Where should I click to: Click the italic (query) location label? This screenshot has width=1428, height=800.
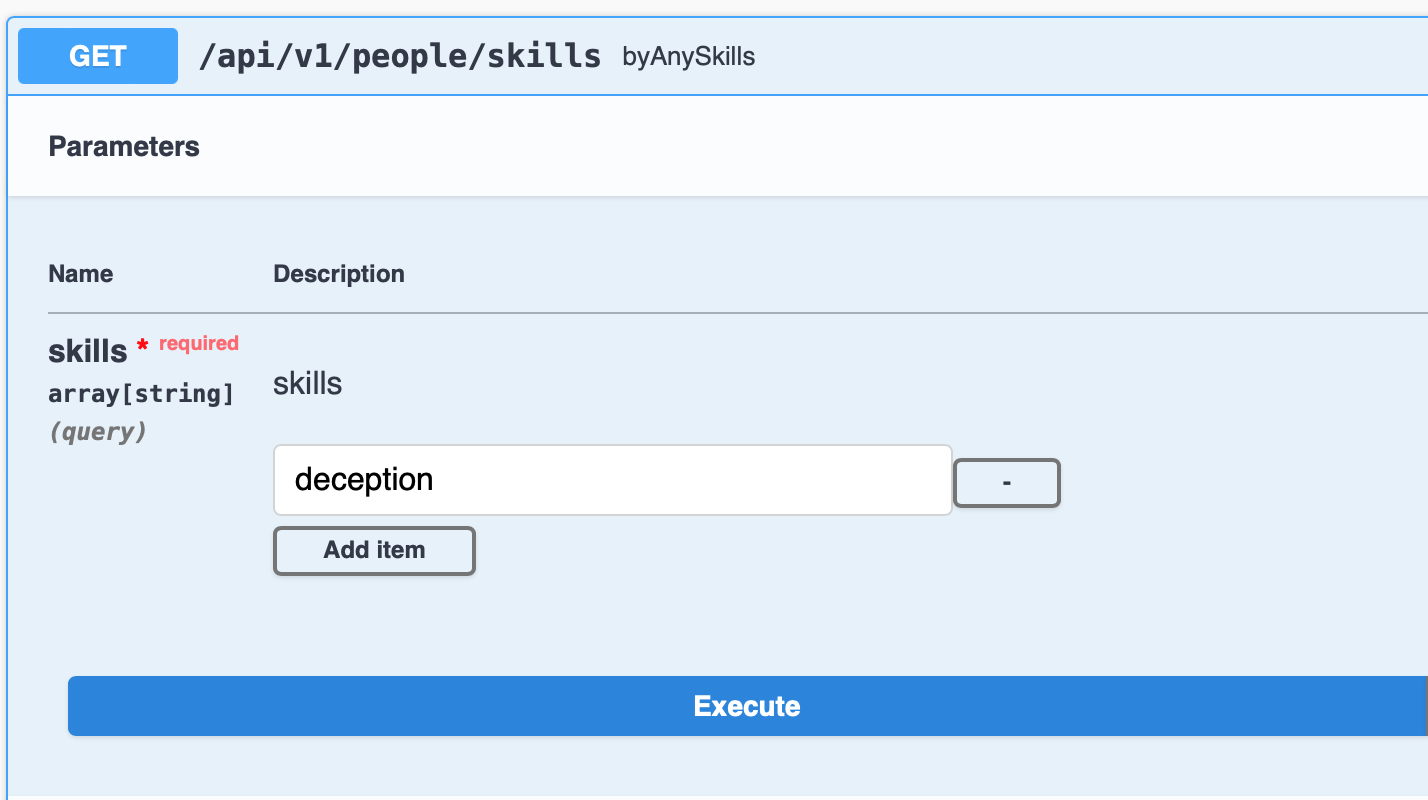click(x=98, y=432)
